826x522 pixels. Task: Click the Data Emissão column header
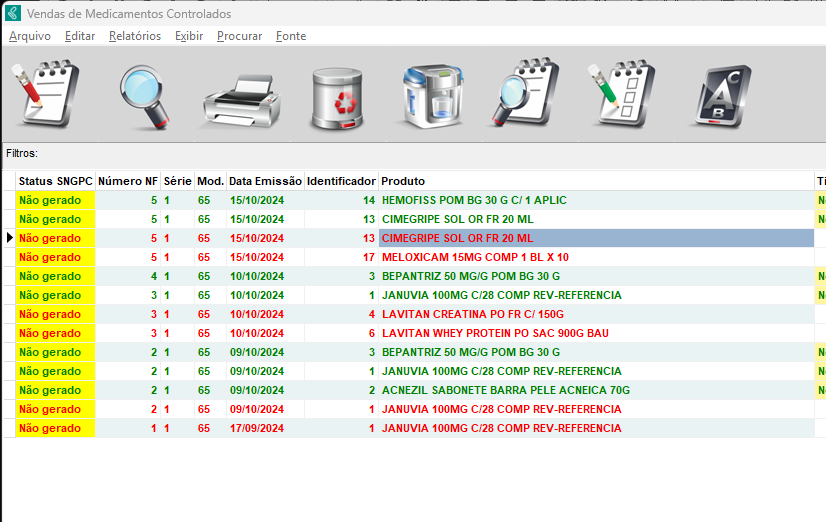pos(265,181)
